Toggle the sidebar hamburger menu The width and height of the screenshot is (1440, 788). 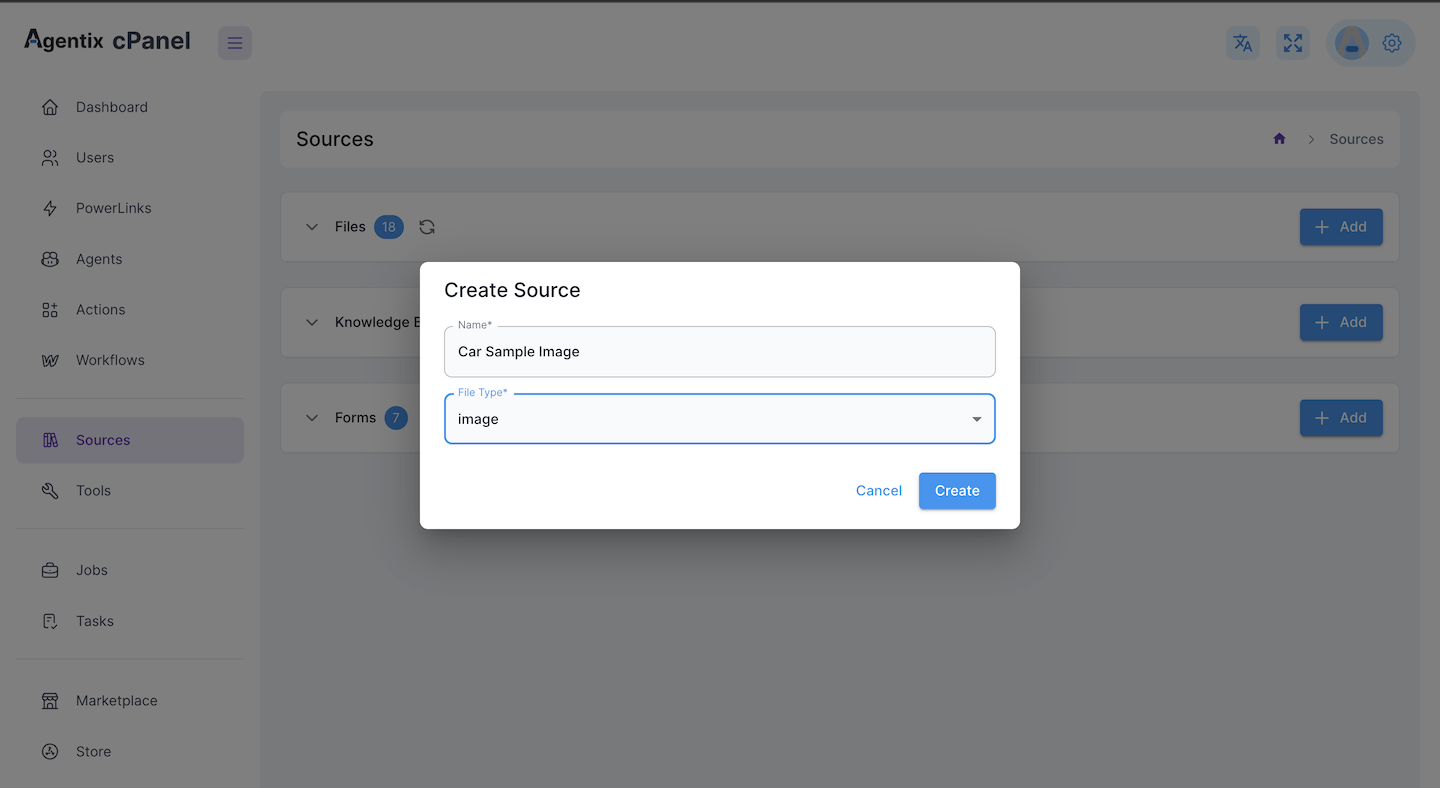(234, 43)
